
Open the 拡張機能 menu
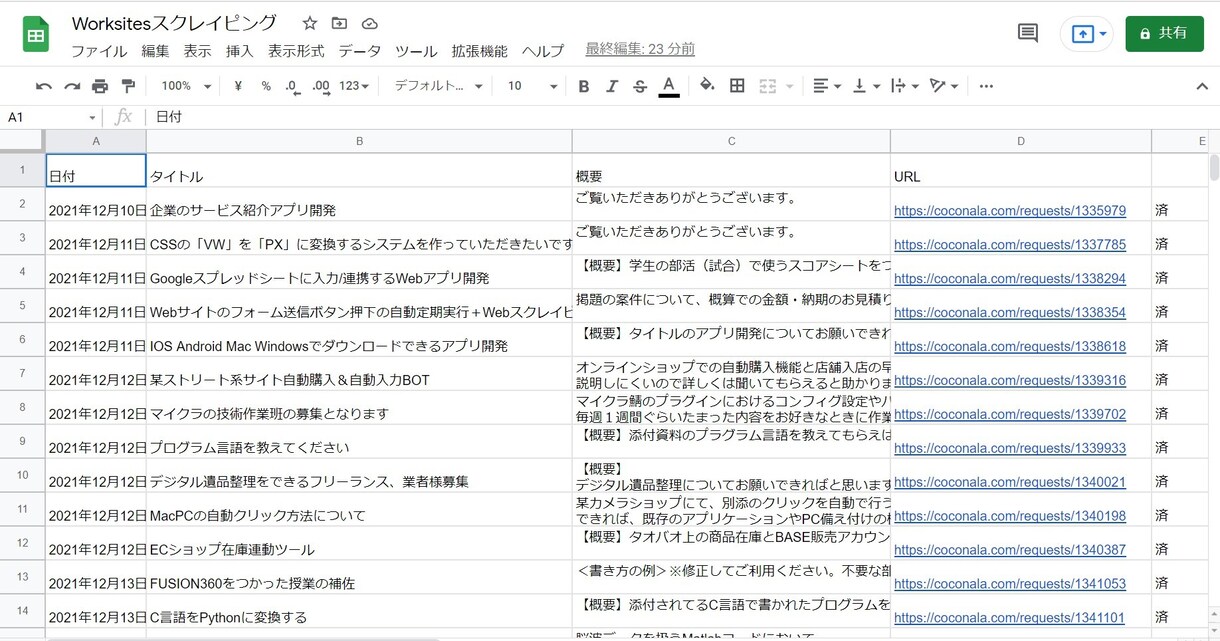click(480, 51)
